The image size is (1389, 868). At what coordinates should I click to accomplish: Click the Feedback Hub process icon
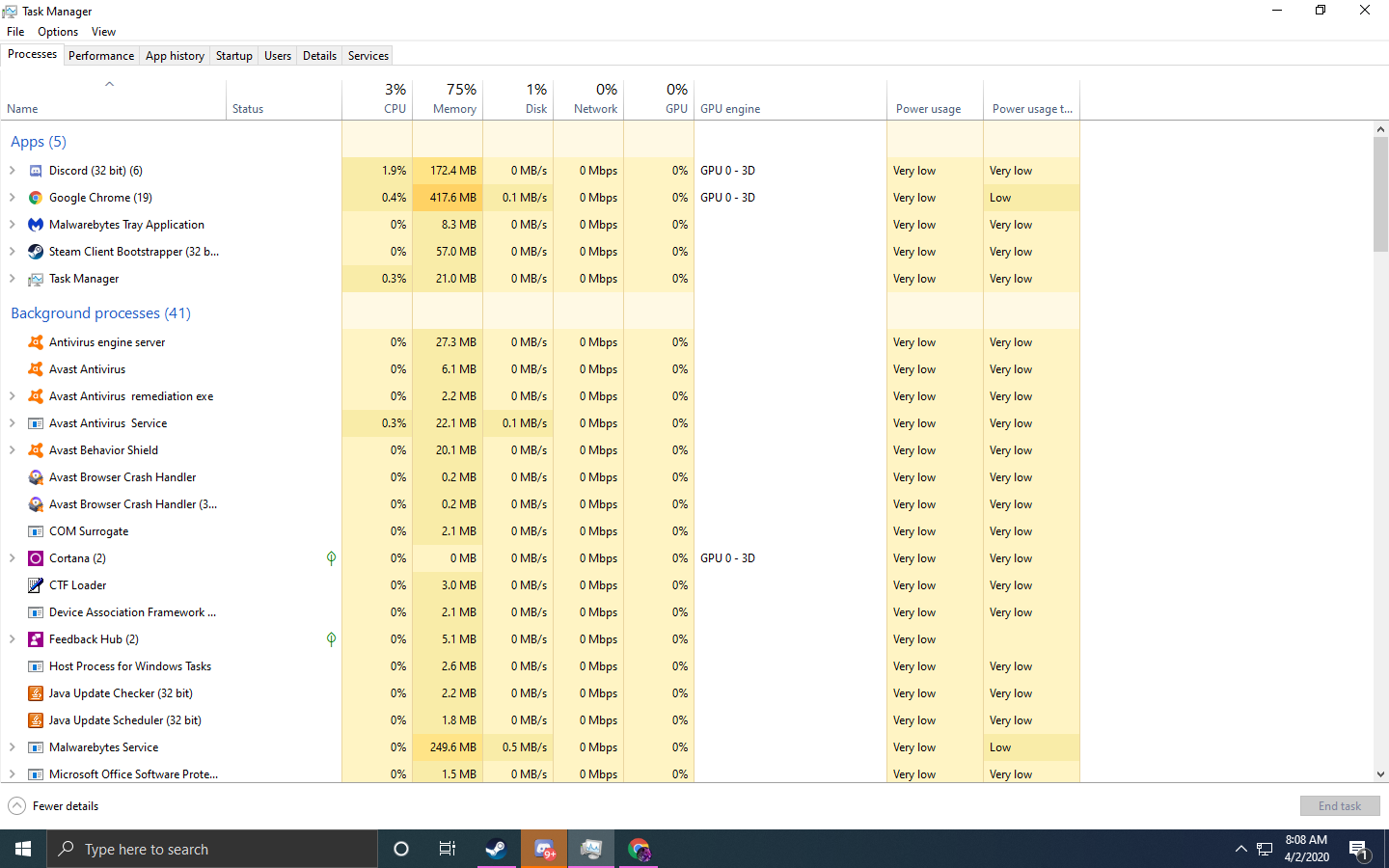pyautogui.click(x=36, y=639)
